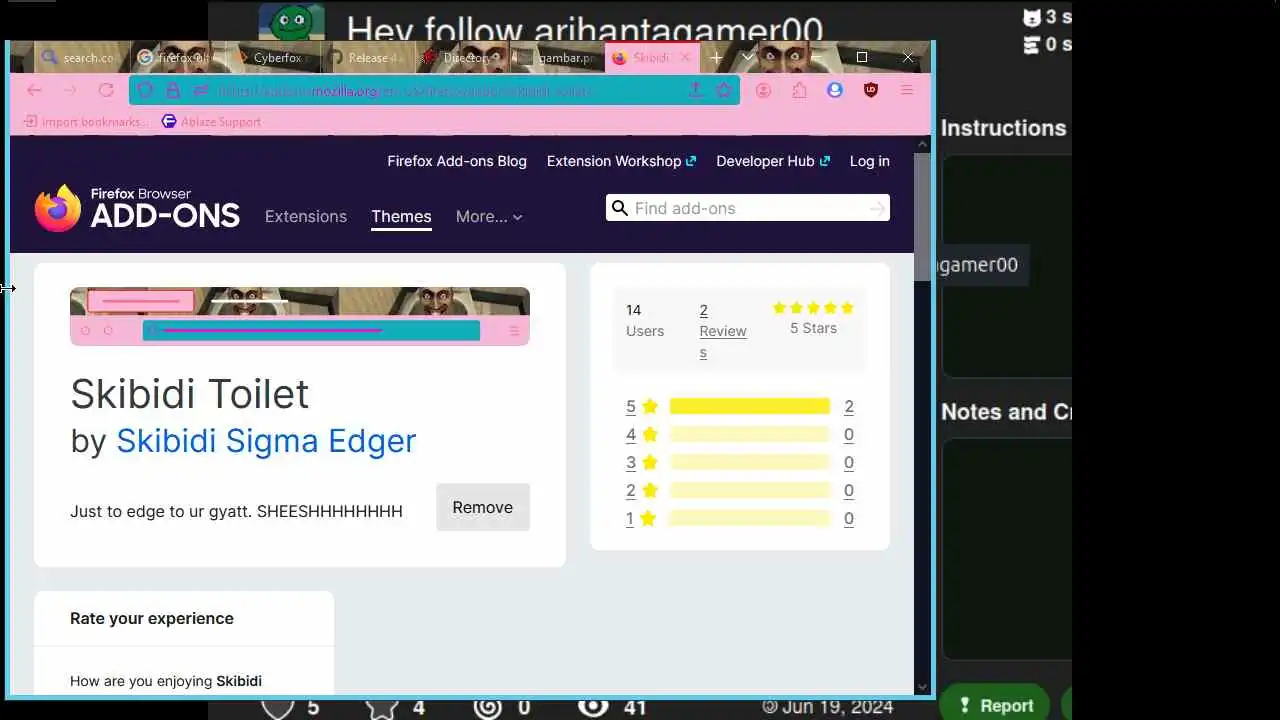The height and width of the screenshot is (720, 1280).
Task: Switch to the gambar.p tab
Action: (557, 58)
